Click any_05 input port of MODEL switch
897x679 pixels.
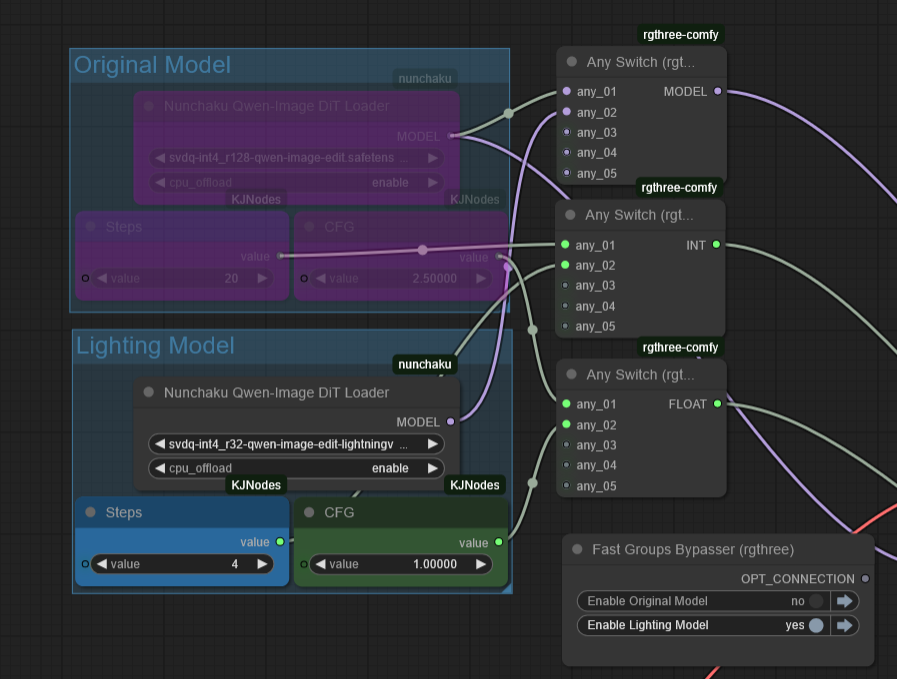[x=566, y=172]
